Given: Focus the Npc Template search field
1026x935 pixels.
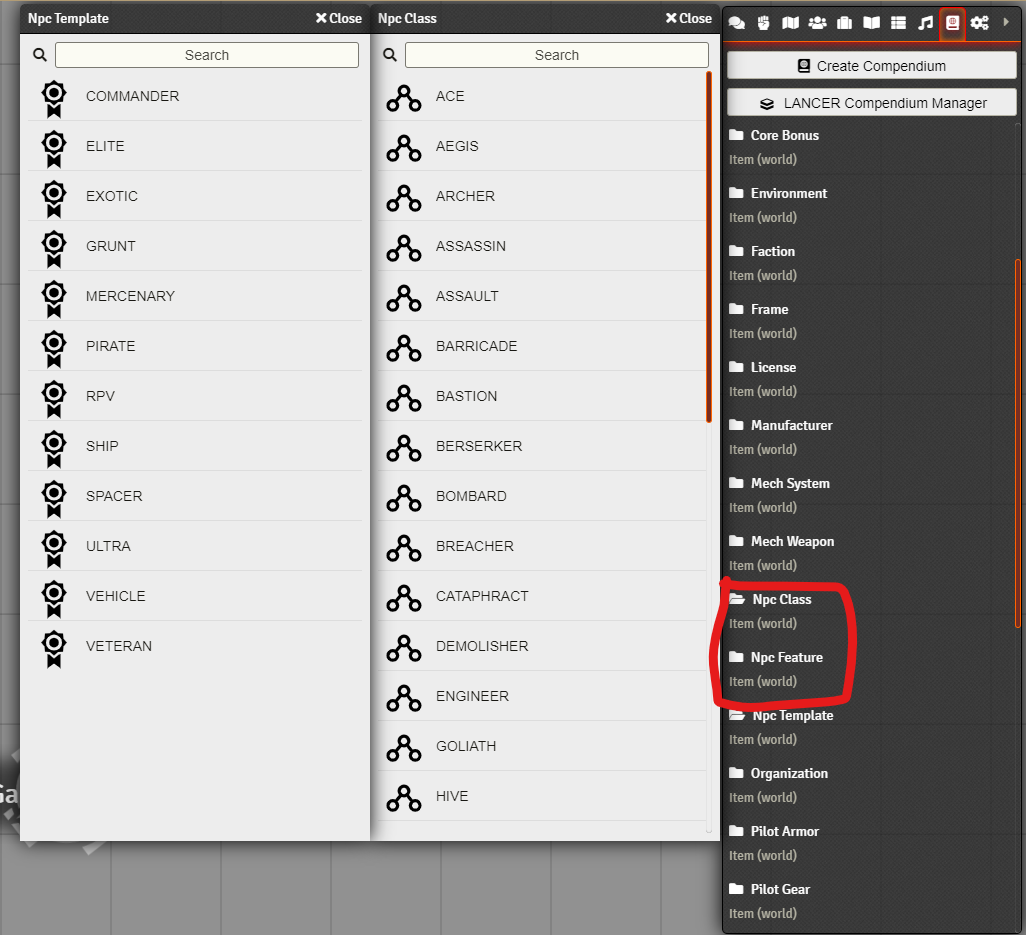Looking at the screenshot, I should pos(207,55).
